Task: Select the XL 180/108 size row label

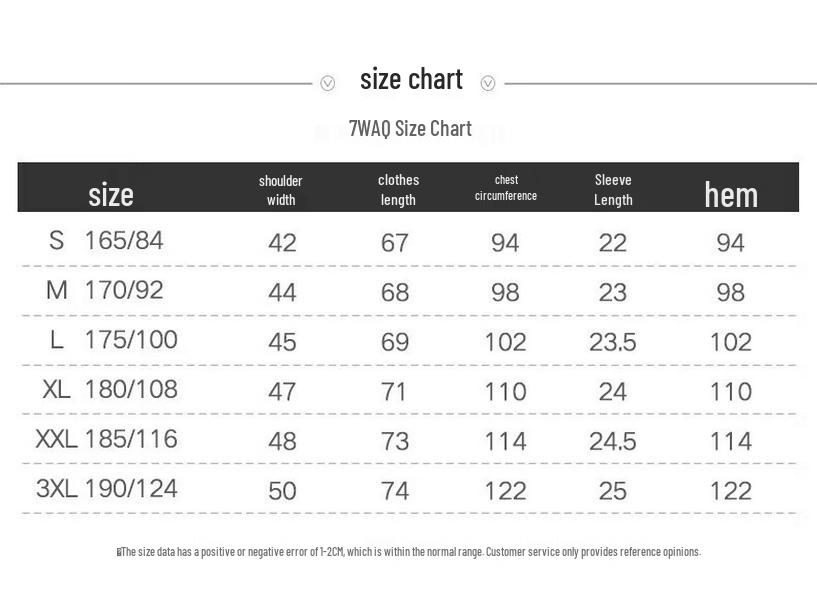Action: [x=110, y=389]
